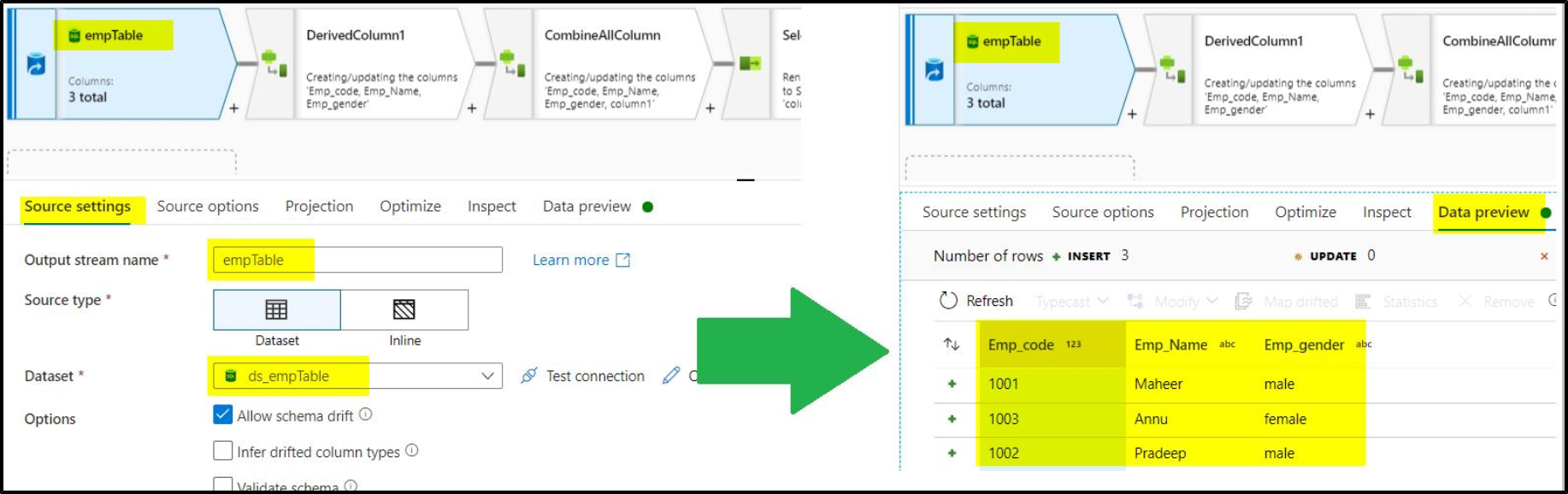Open the ds_empTable dataset dropdown
The image size is (1568, 494).
(487, 376)
